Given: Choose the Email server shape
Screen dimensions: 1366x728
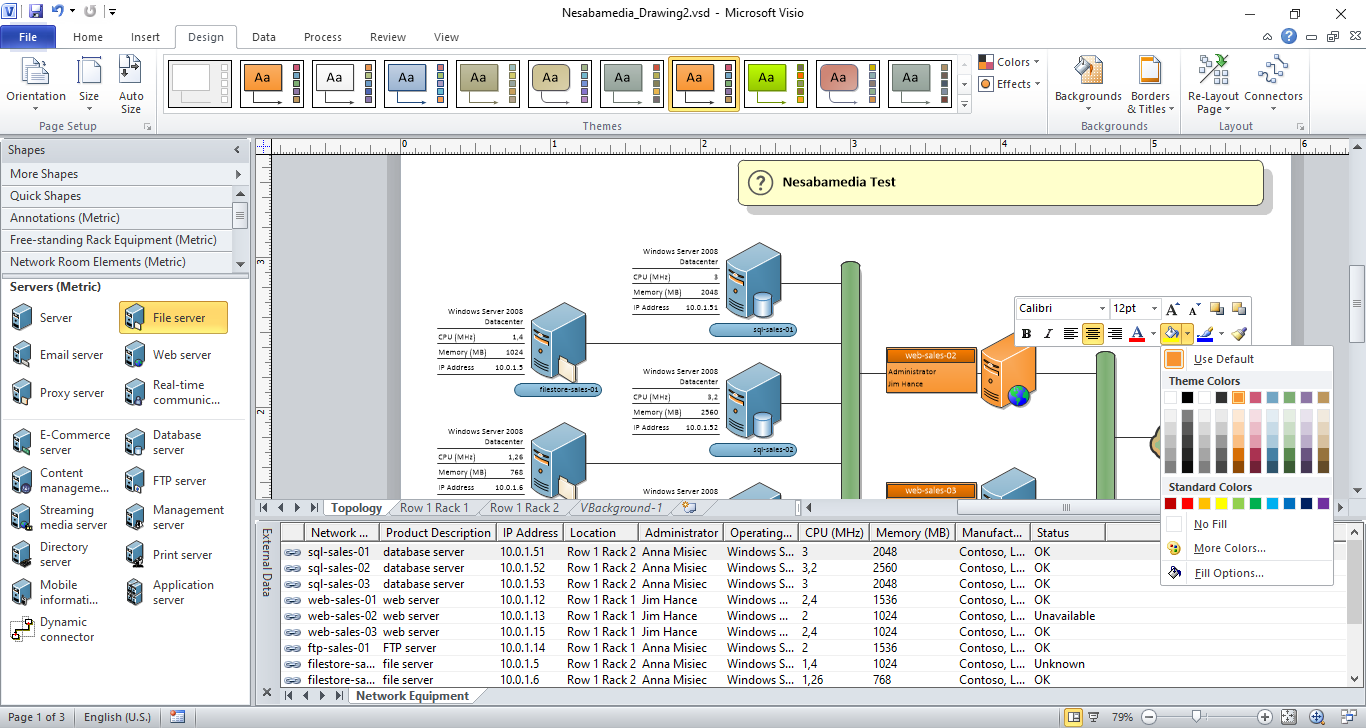Looking at the screenshot, I should pos(58,355).
